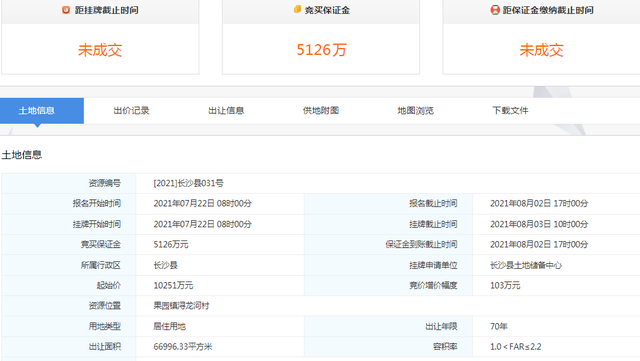The height and width of the screenshot is (361, 640).
Task: Click the 竞价增价幅度 label cell
Action: 389,285
